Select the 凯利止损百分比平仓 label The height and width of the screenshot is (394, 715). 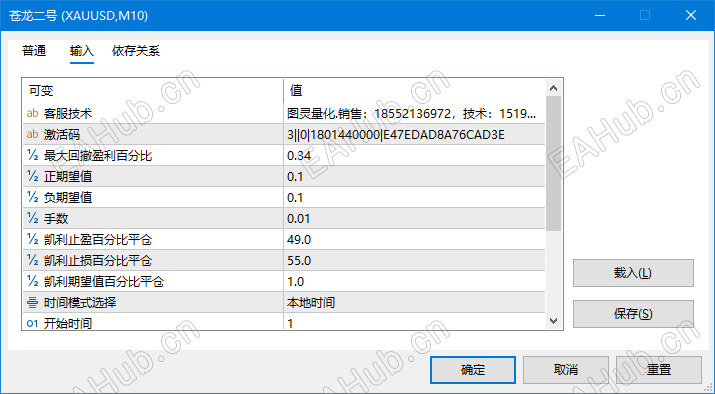98,260
